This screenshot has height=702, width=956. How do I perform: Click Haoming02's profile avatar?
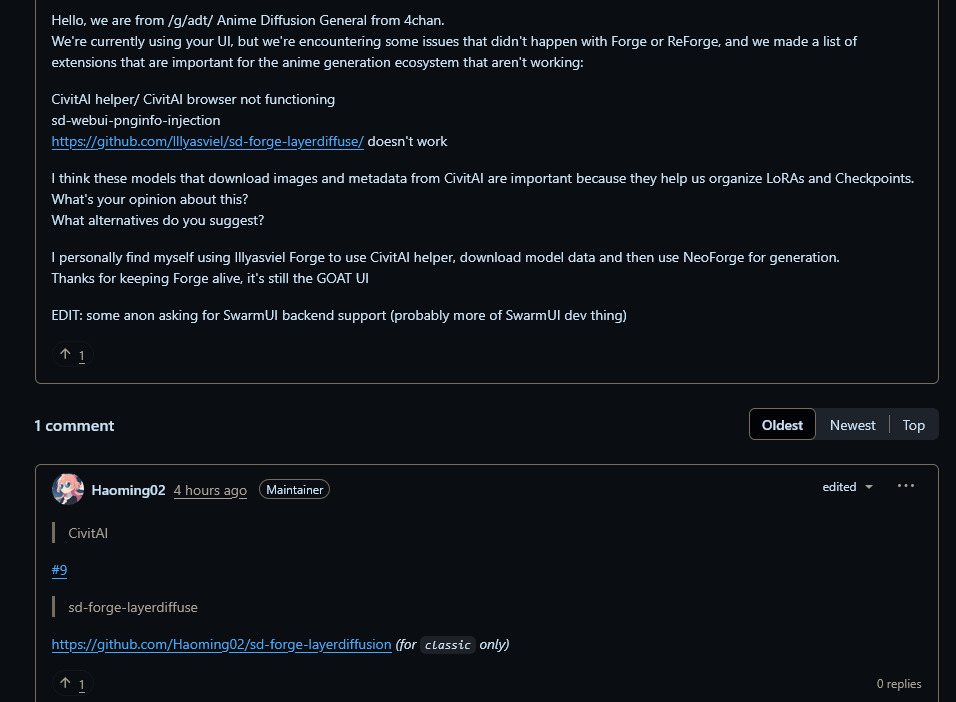pyautogui.click(x=68, y=489)
